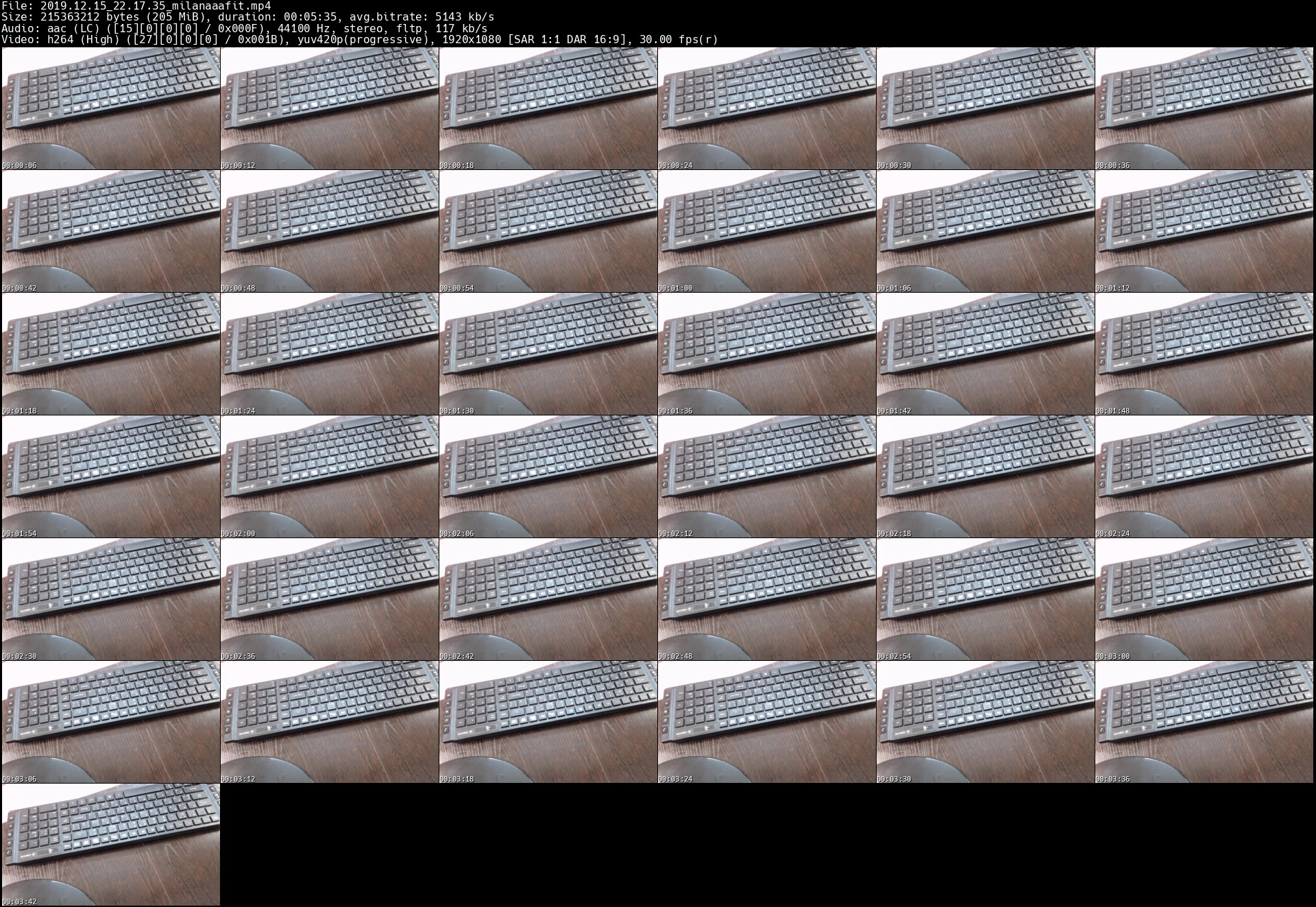Choose the video still at 00:03:00

point(1204,599)
